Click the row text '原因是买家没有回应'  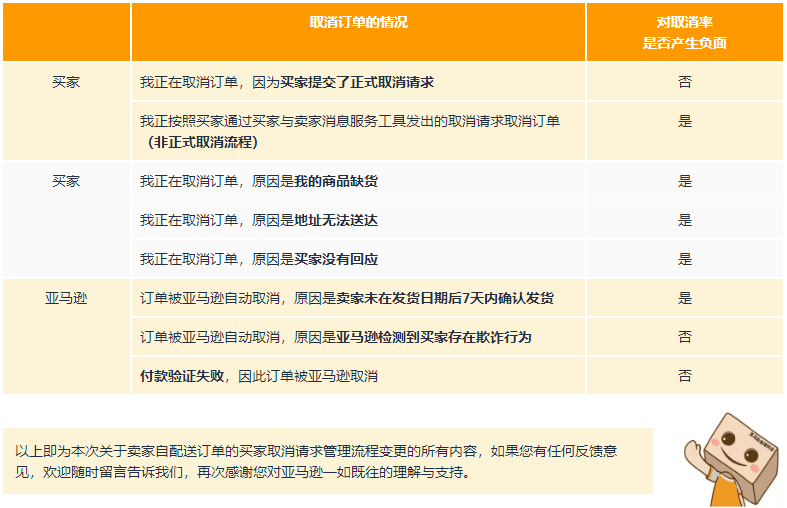point(315,260)
